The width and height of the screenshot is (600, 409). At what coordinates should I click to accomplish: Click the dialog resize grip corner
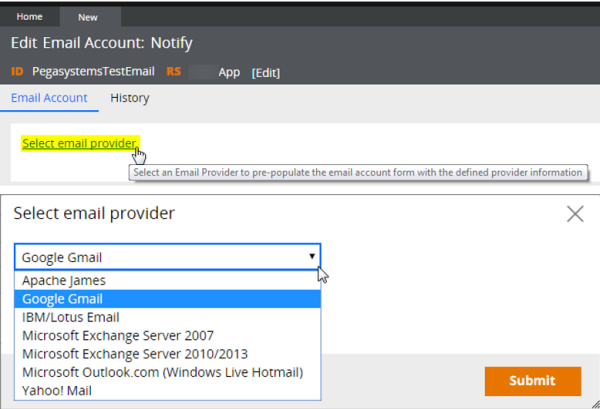[x=595, y=404]
